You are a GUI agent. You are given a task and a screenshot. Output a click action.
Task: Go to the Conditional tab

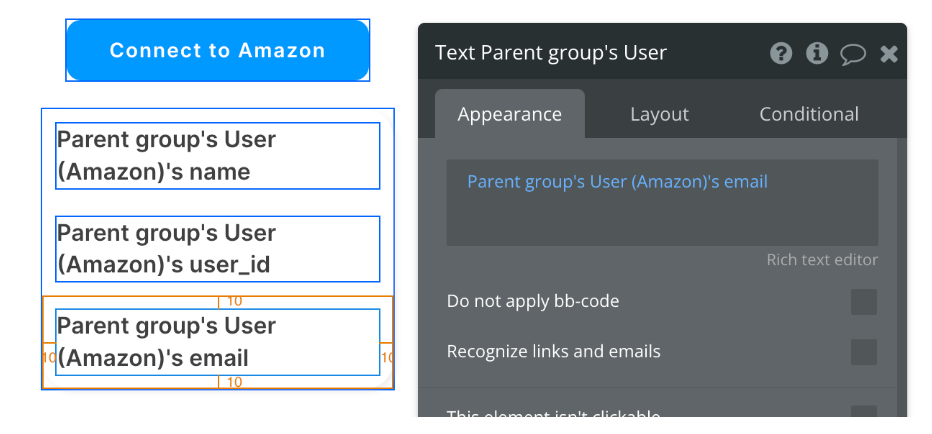(x=808, y=114)
